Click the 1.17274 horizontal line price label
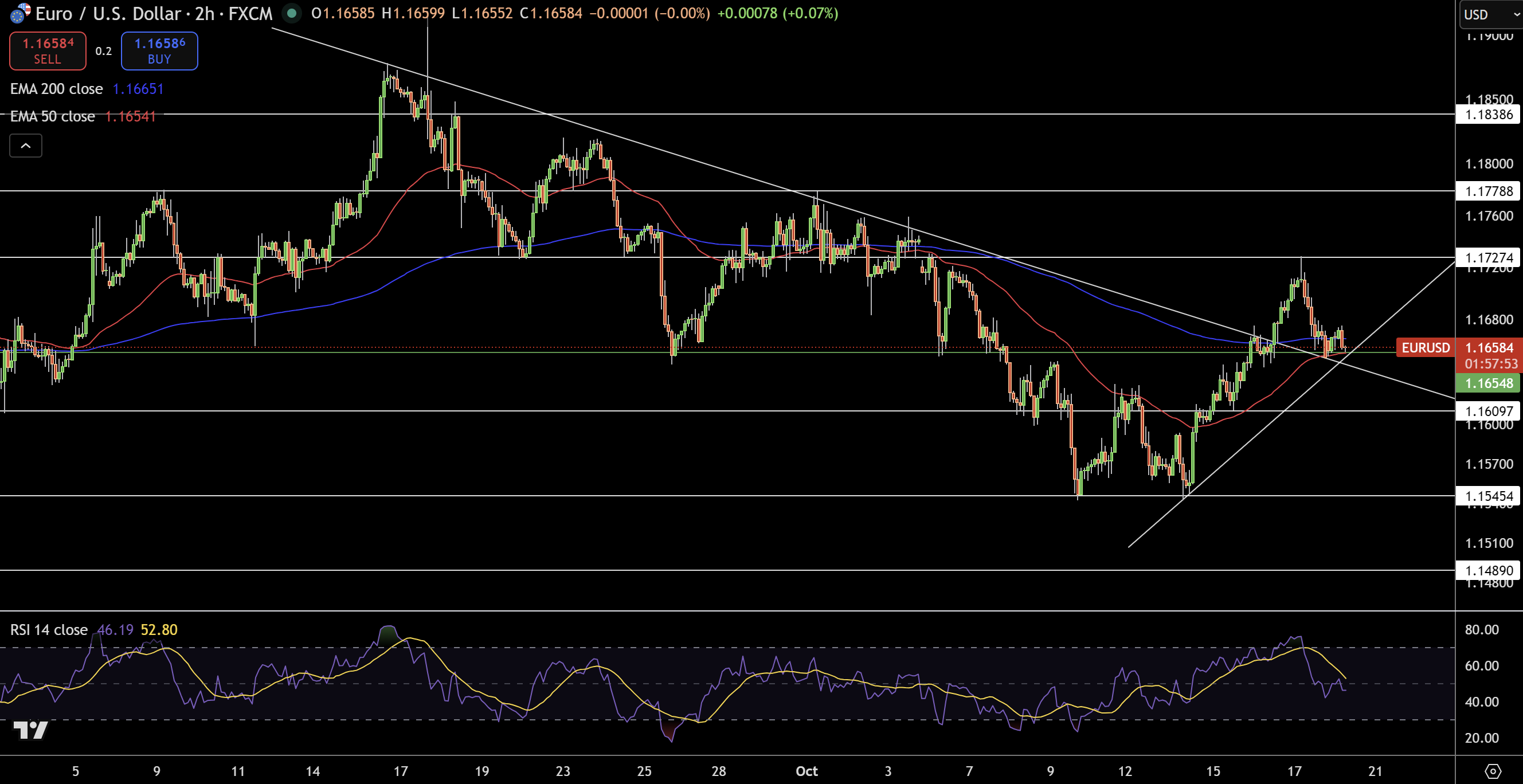Image resolution: width=1523 pixels, height=784 pixels. tap(1489, 257)
